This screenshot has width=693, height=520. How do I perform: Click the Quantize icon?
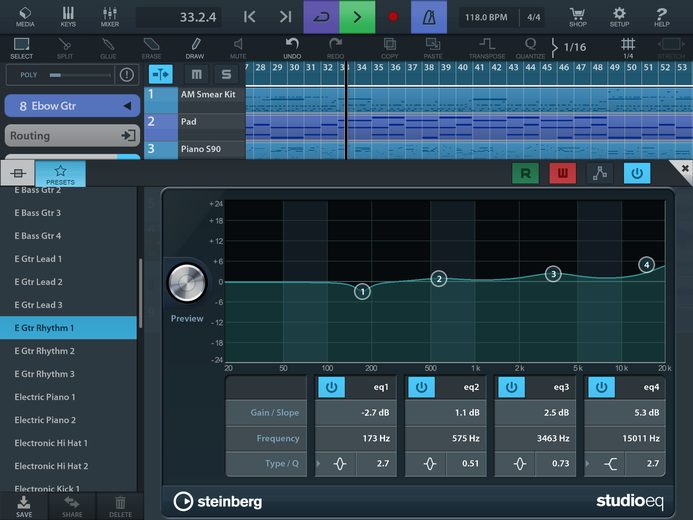click(530, 48)
